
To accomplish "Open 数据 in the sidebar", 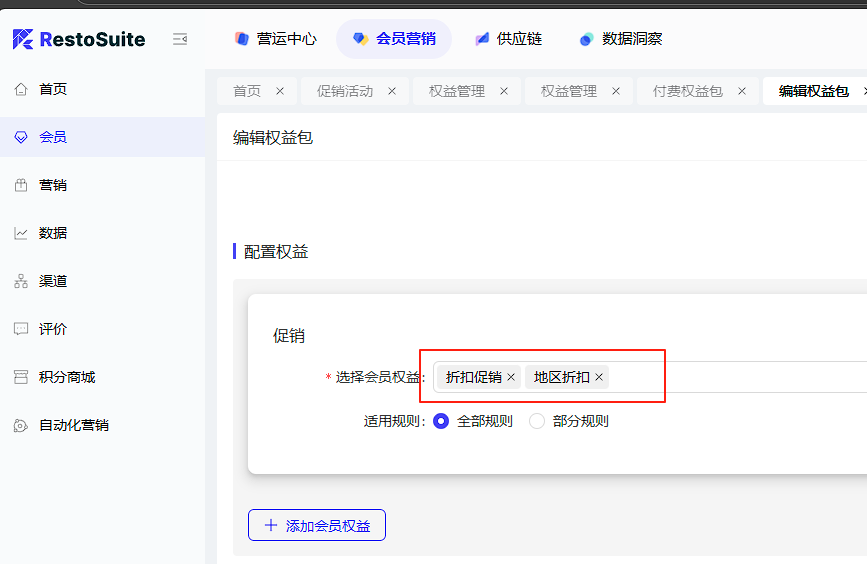I will [102, 233].
